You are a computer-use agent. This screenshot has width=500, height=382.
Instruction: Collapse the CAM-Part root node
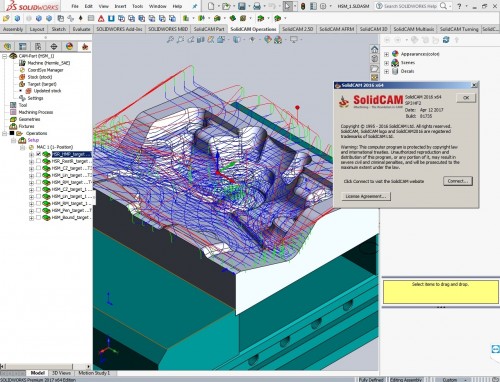pos(4,56)
